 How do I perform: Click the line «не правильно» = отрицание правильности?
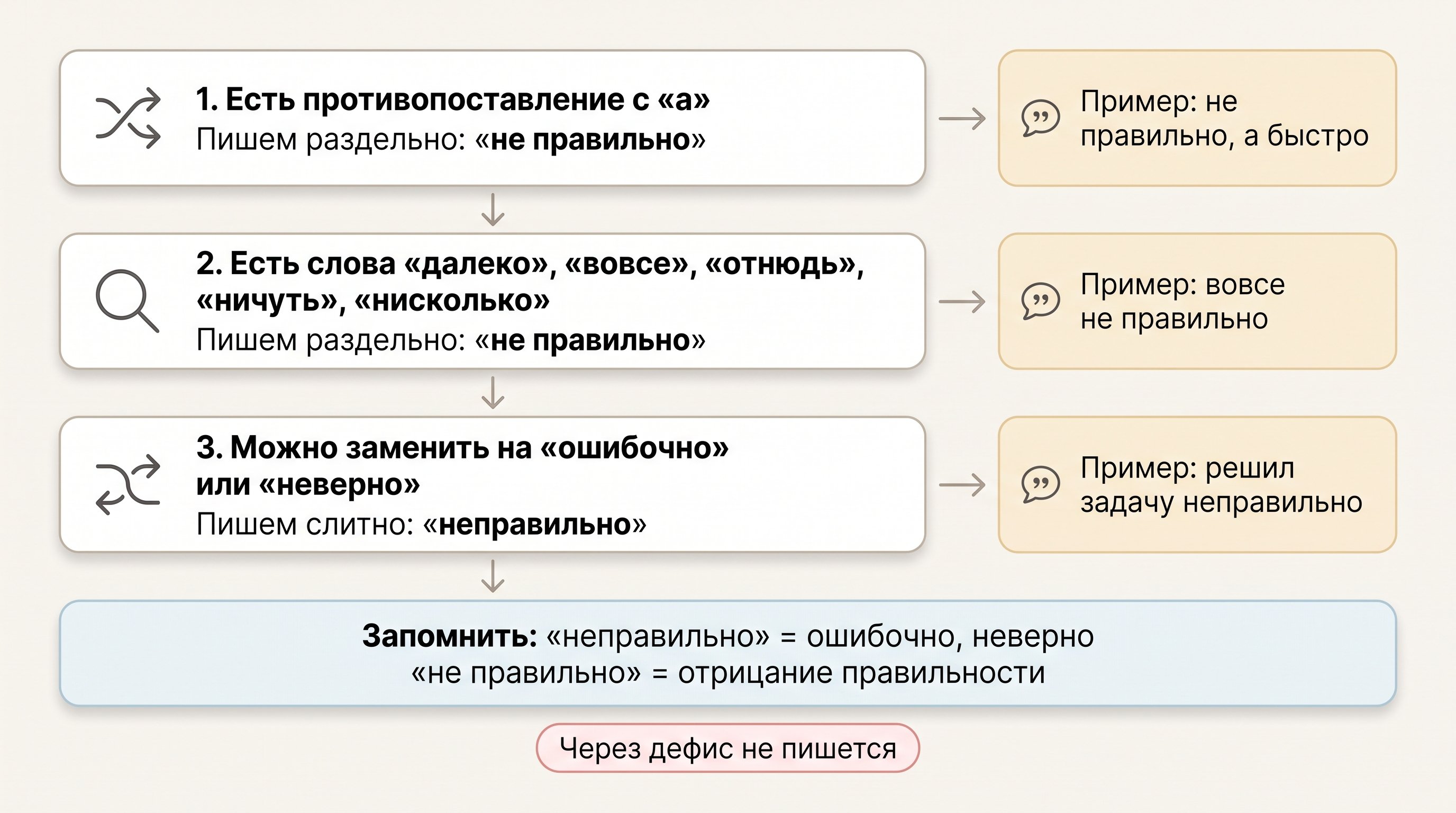[x=728, y=673]
